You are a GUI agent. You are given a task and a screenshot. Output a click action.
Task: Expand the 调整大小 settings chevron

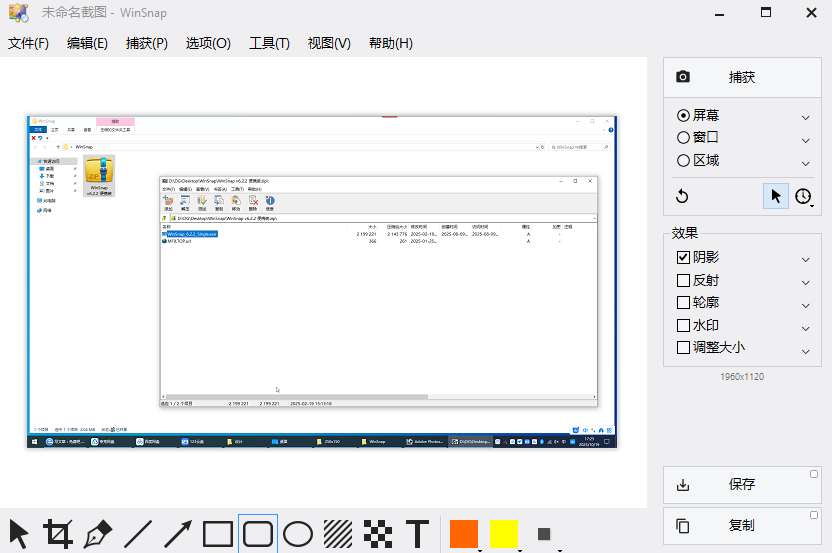click(x=805, y=351)
